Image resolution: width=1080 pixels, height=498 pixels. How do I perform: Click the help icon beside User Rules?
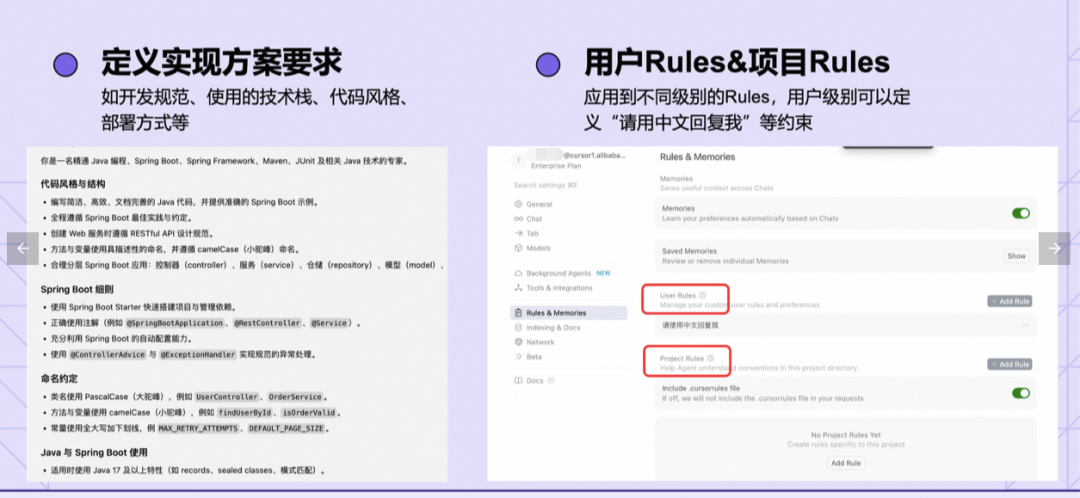tap(702, 295)
